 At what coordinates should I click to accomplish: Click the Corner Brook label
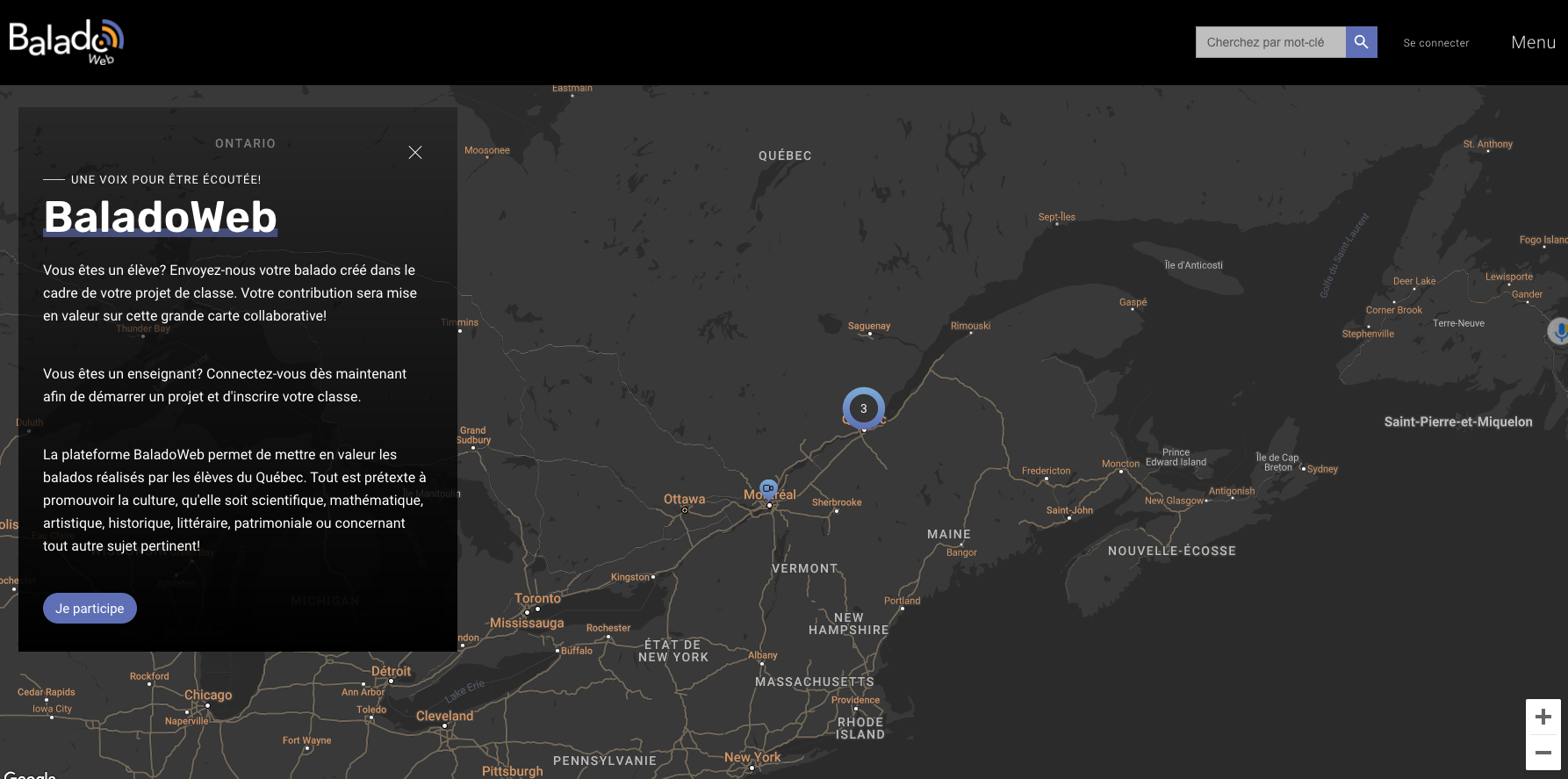pos(1393,310)
